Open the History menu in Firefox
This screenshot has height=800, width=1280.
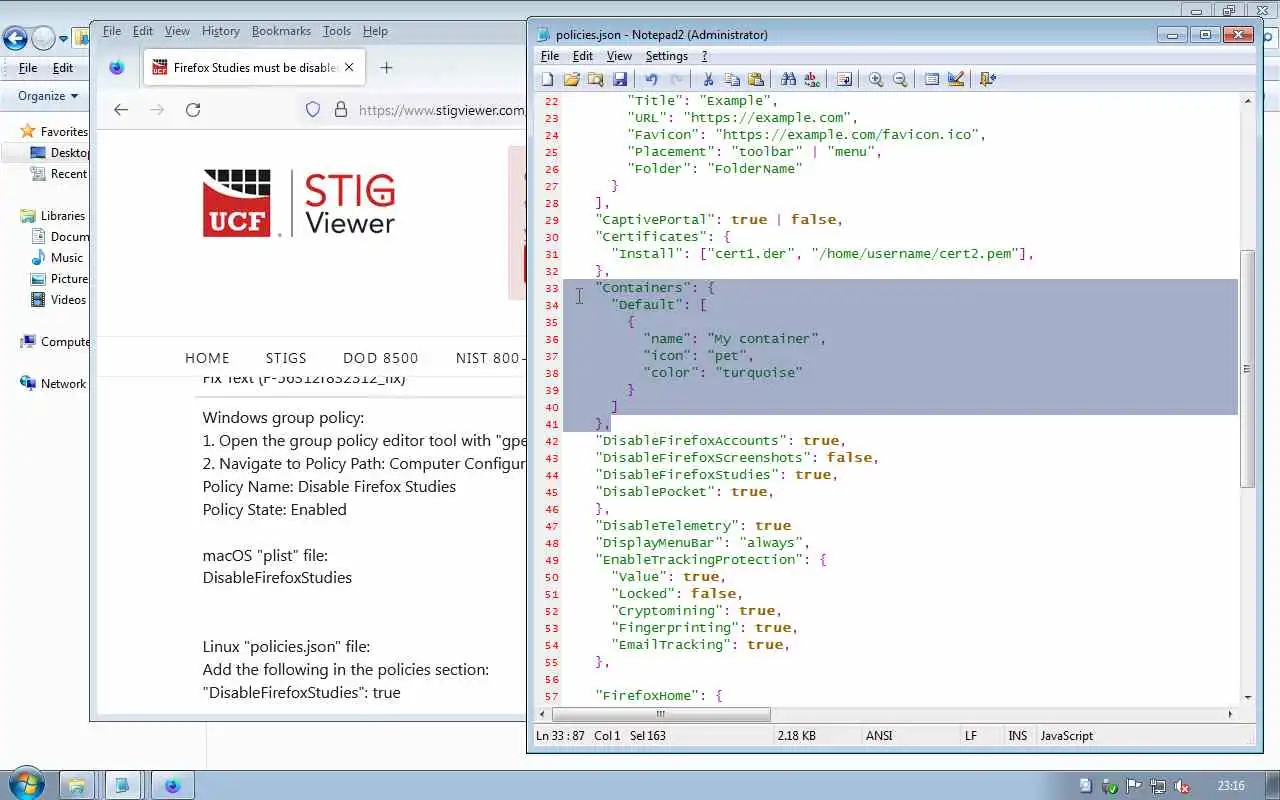click(x=220, y=31)
